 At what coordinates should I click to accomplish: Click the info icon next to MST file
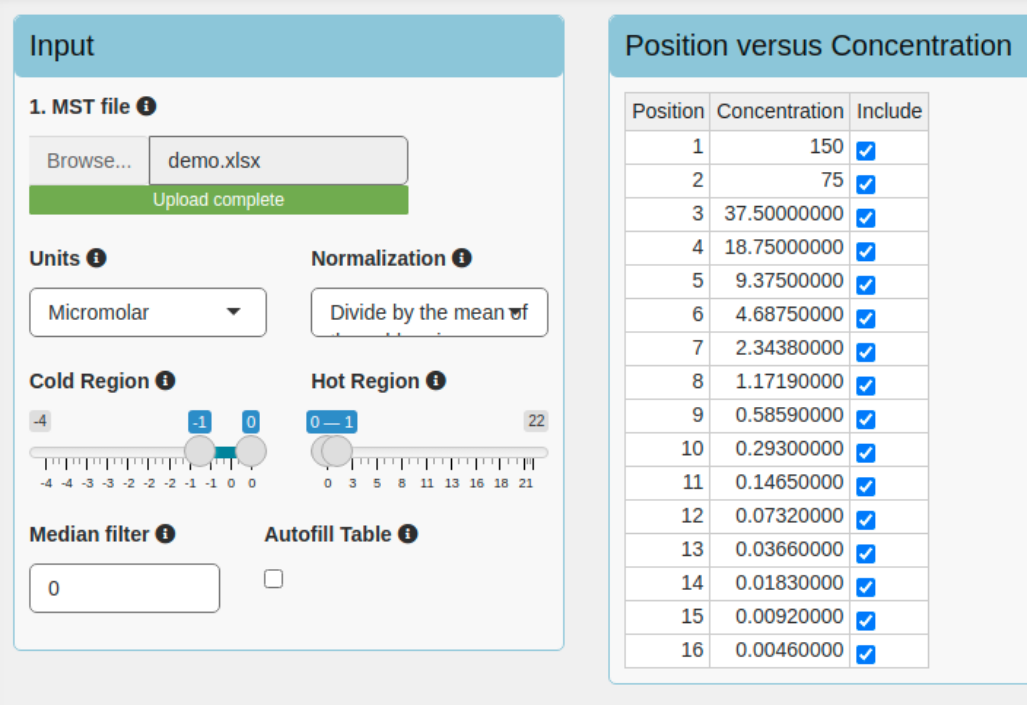(x=146, y=106)
